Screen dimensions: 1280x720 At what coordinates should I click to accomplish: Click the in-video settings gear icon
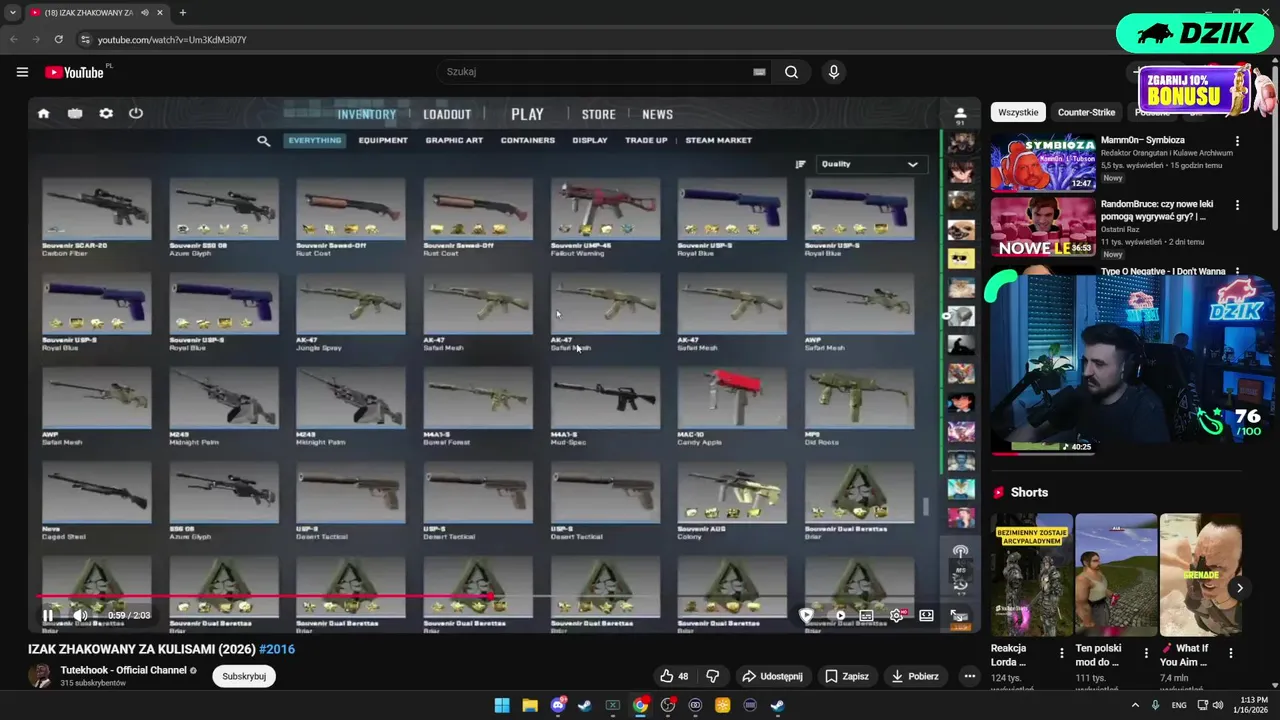106,113
